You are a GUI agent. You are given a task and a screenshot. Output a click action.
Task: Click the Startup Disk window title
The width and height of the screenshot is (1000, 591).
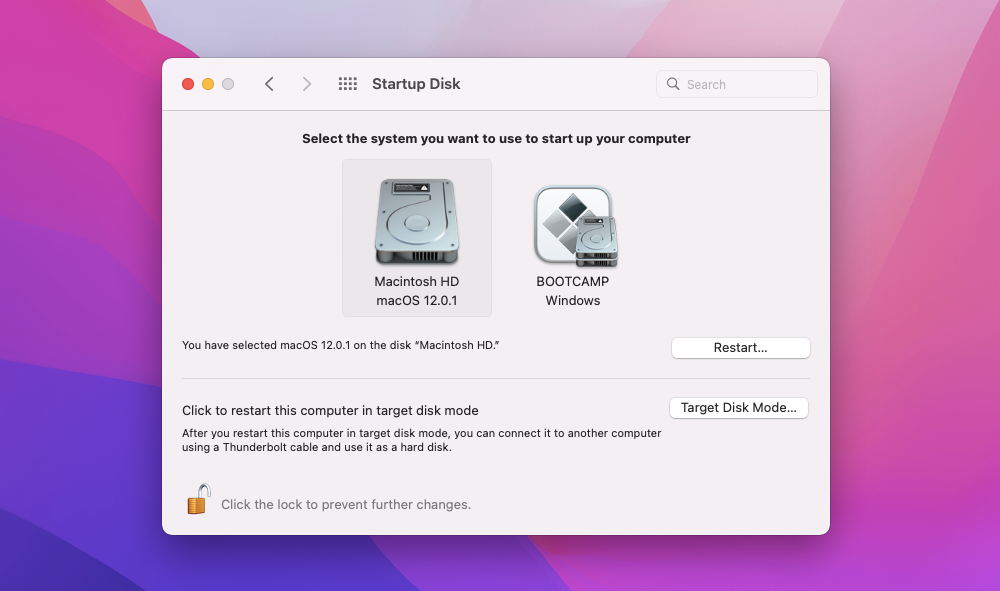(416, 84)
